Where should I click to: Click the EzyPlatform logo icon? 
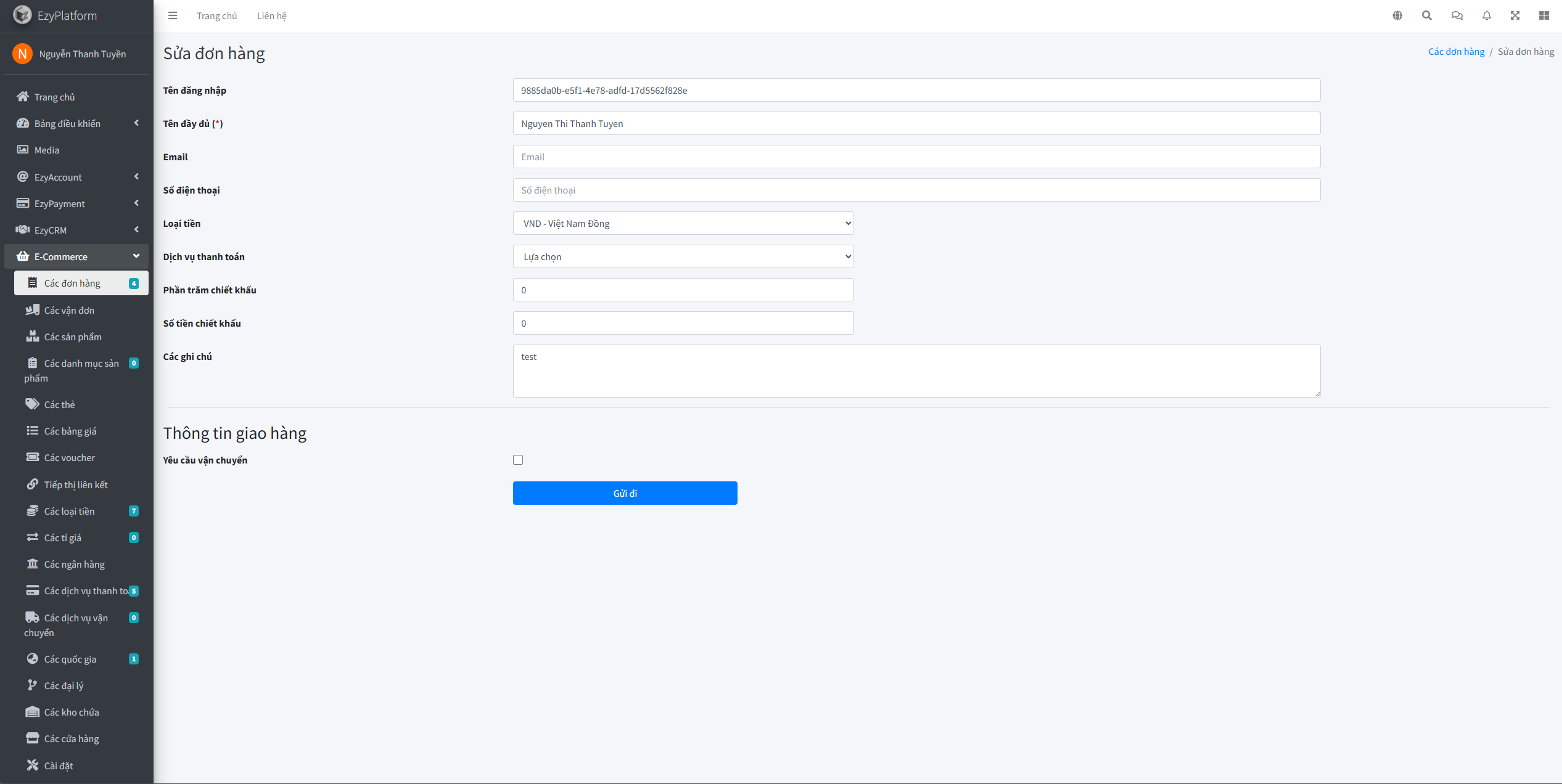pos(22,15)
